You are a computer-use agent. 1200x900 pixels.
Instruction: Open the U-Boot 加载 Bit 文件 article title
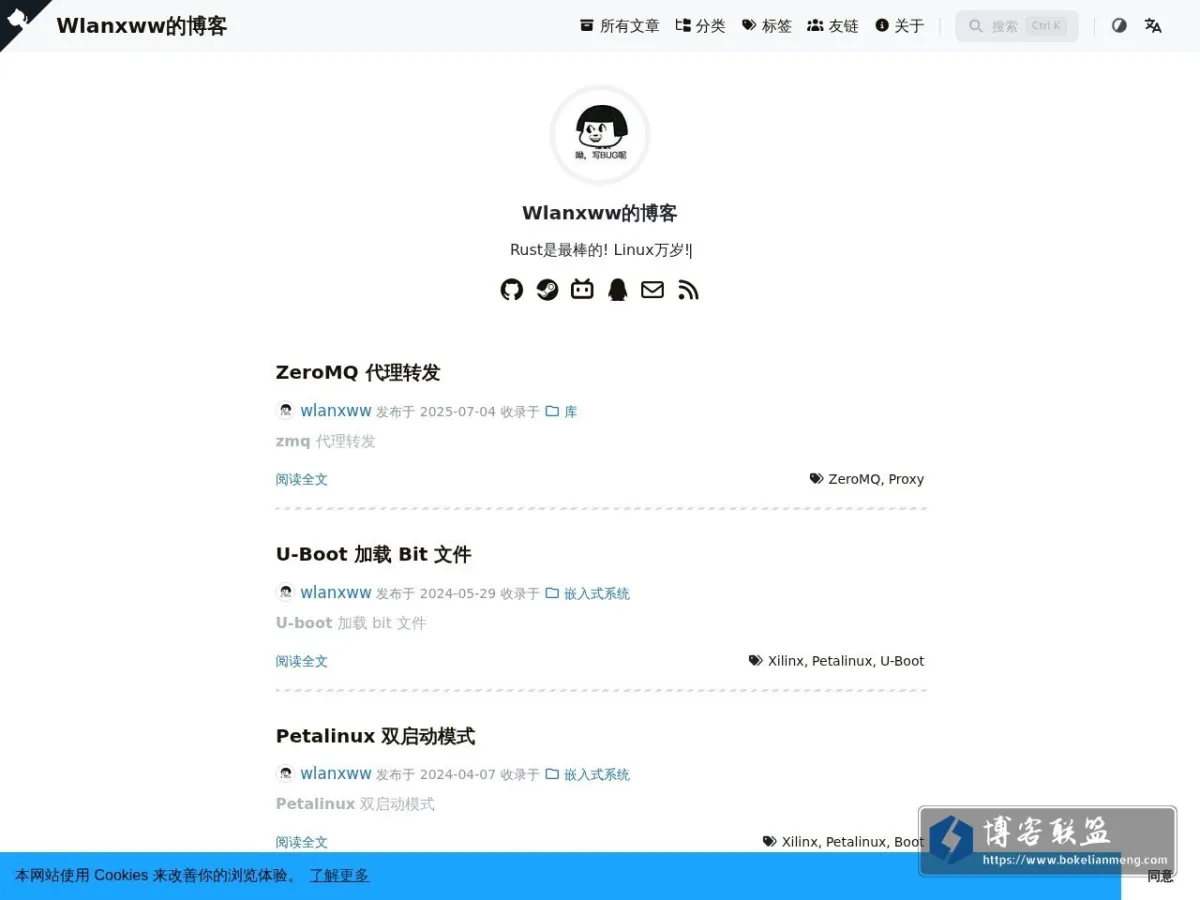[x=373, y=554]
